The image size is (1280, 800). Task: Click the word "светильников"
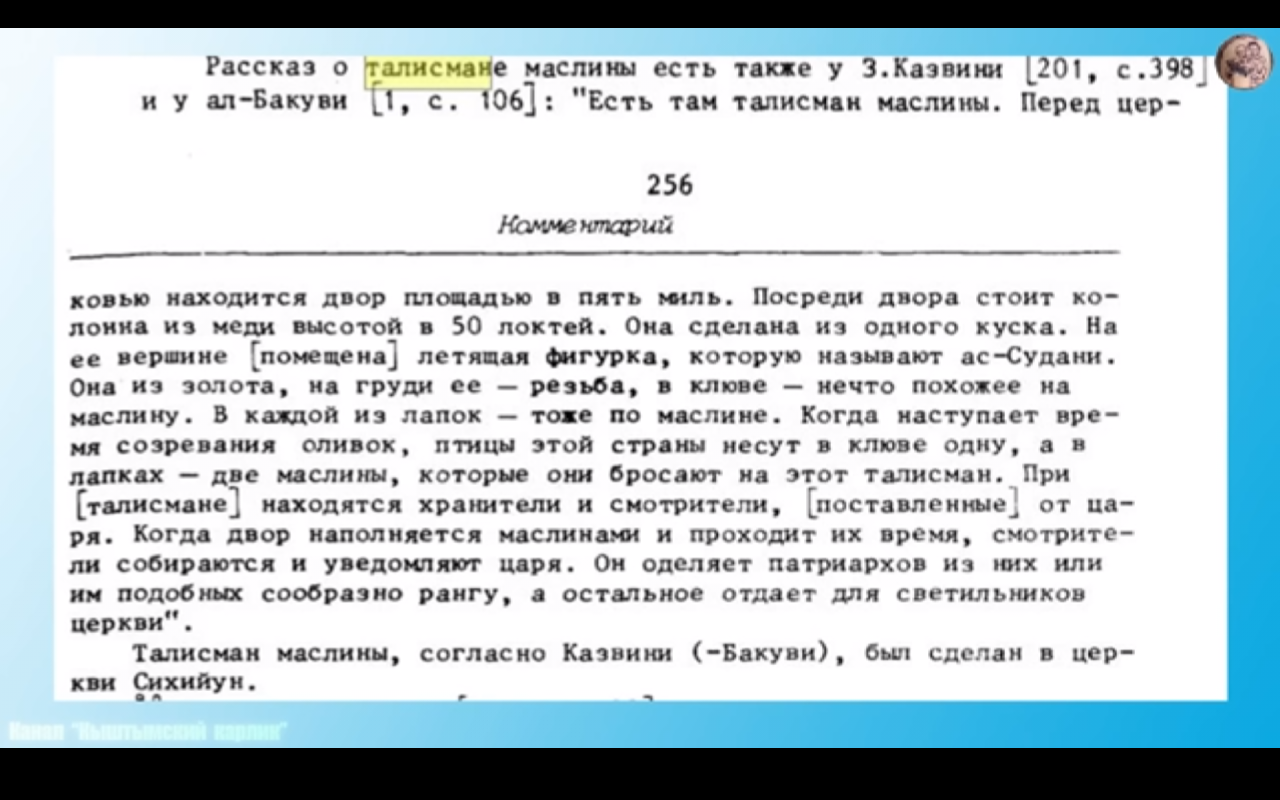click(989, 593)
